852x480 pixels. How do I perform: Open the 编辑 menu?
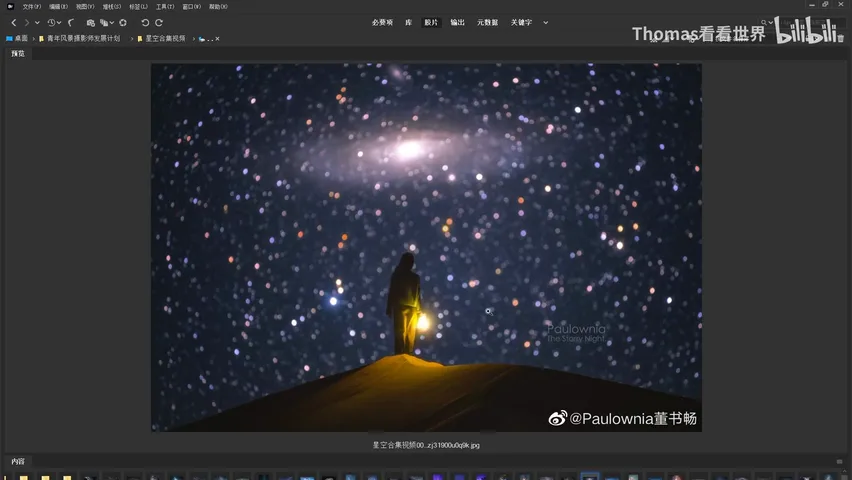pos(58,7)
